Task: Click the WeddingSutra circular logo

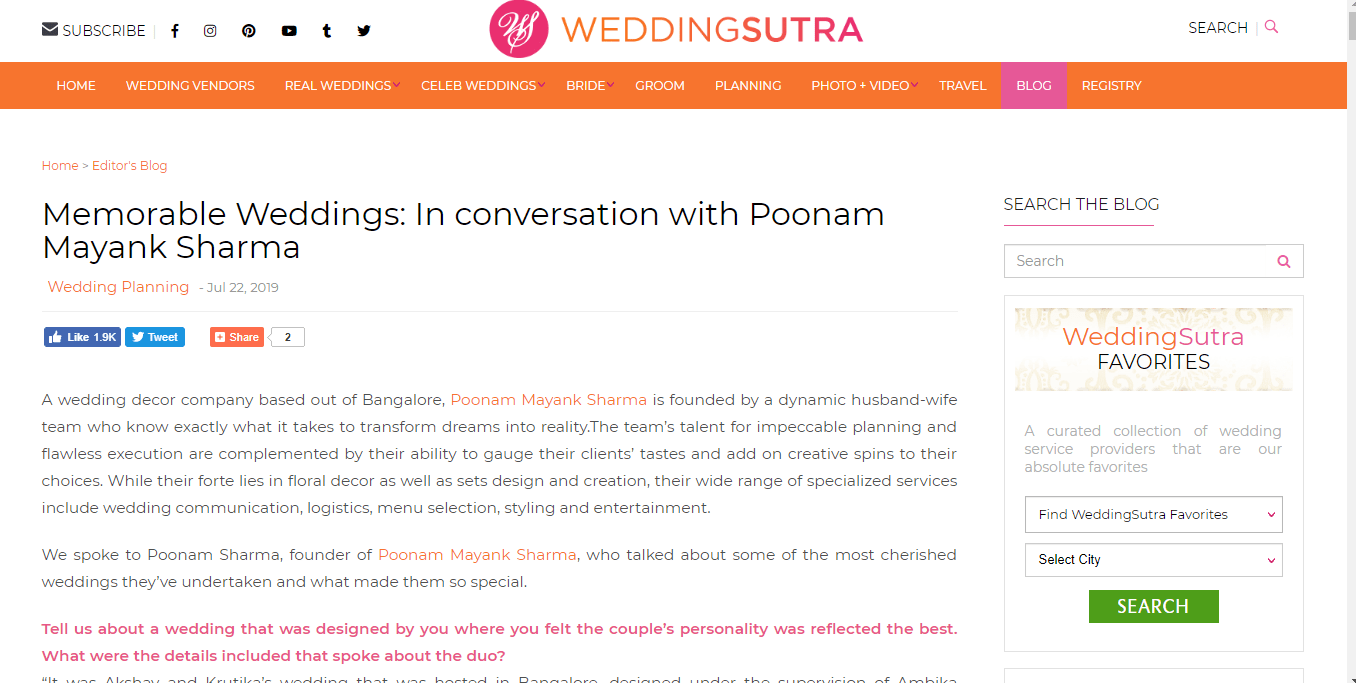Action: coord(519,29)
